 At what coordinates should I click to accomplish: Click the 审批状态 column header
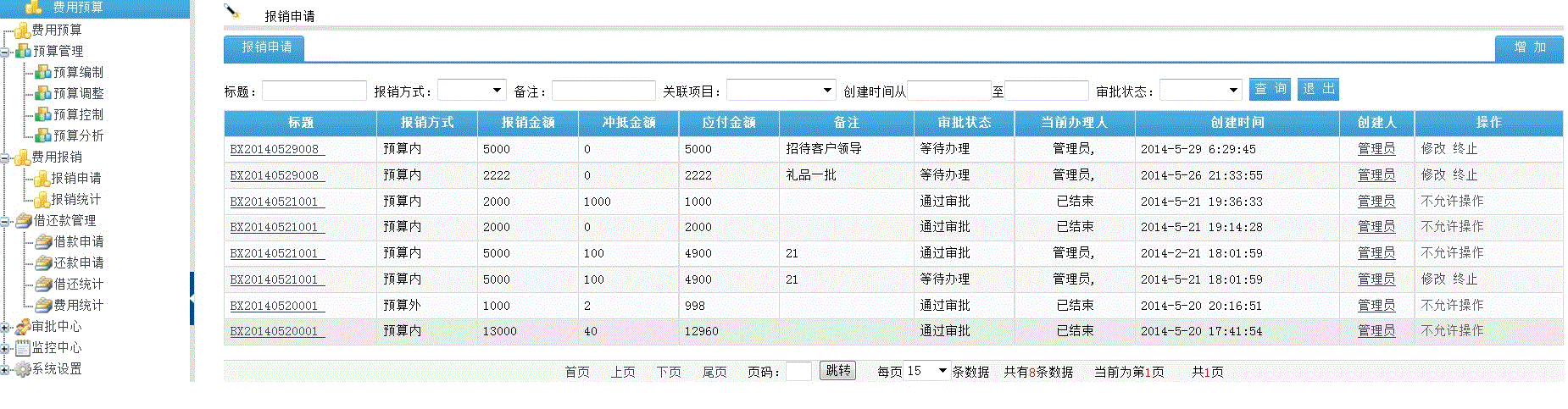coord(965,123)
